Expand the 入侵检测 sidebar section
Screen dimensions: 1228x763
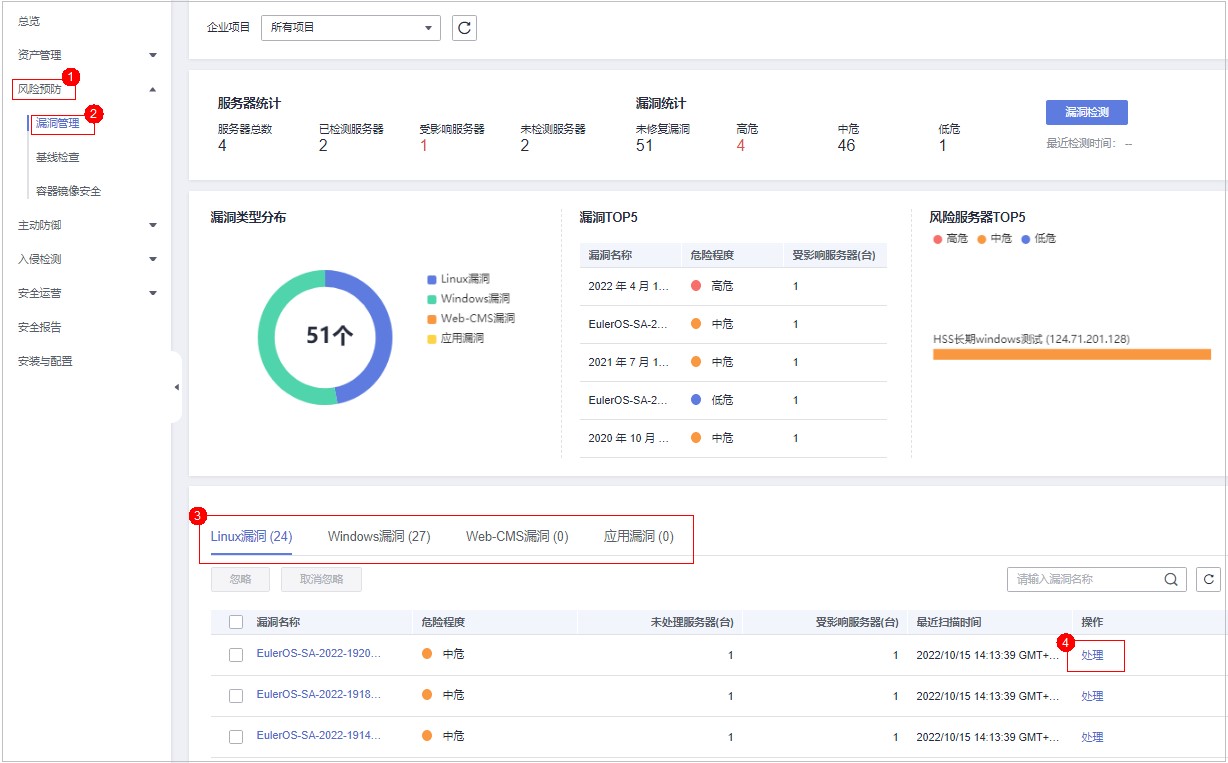85,259
